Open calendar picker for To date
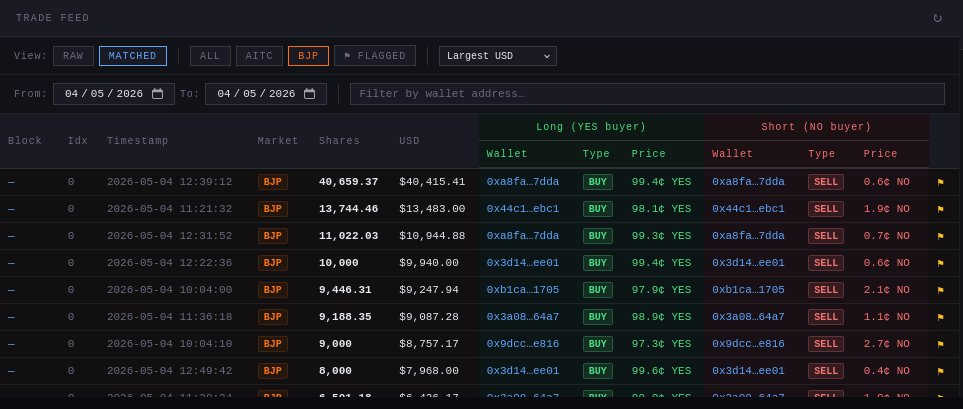This screenshot has width=963, height=409. (x=310, y=94)
